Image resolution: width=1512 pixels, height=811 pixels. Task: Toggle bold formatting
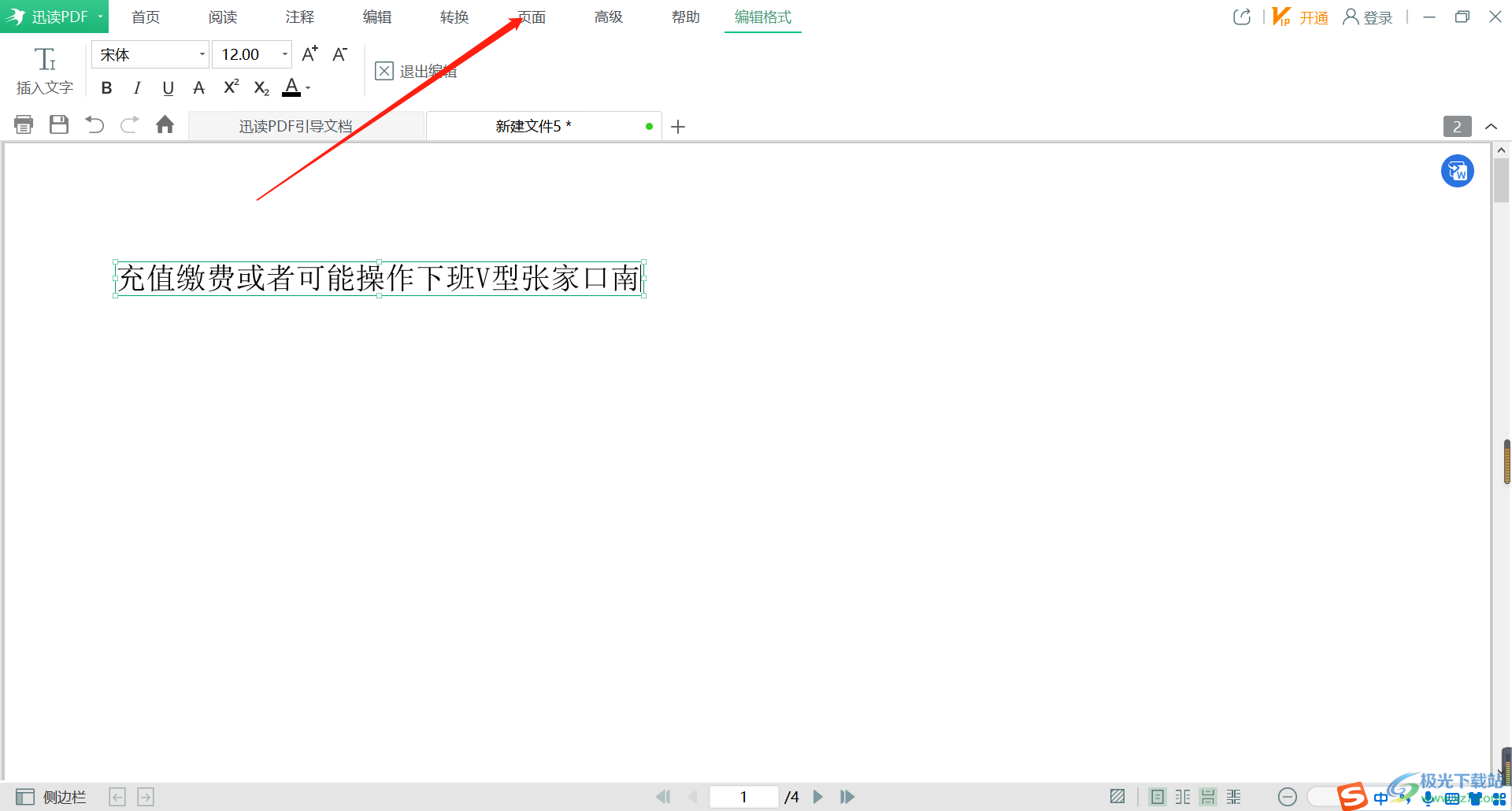pos(107,88)
